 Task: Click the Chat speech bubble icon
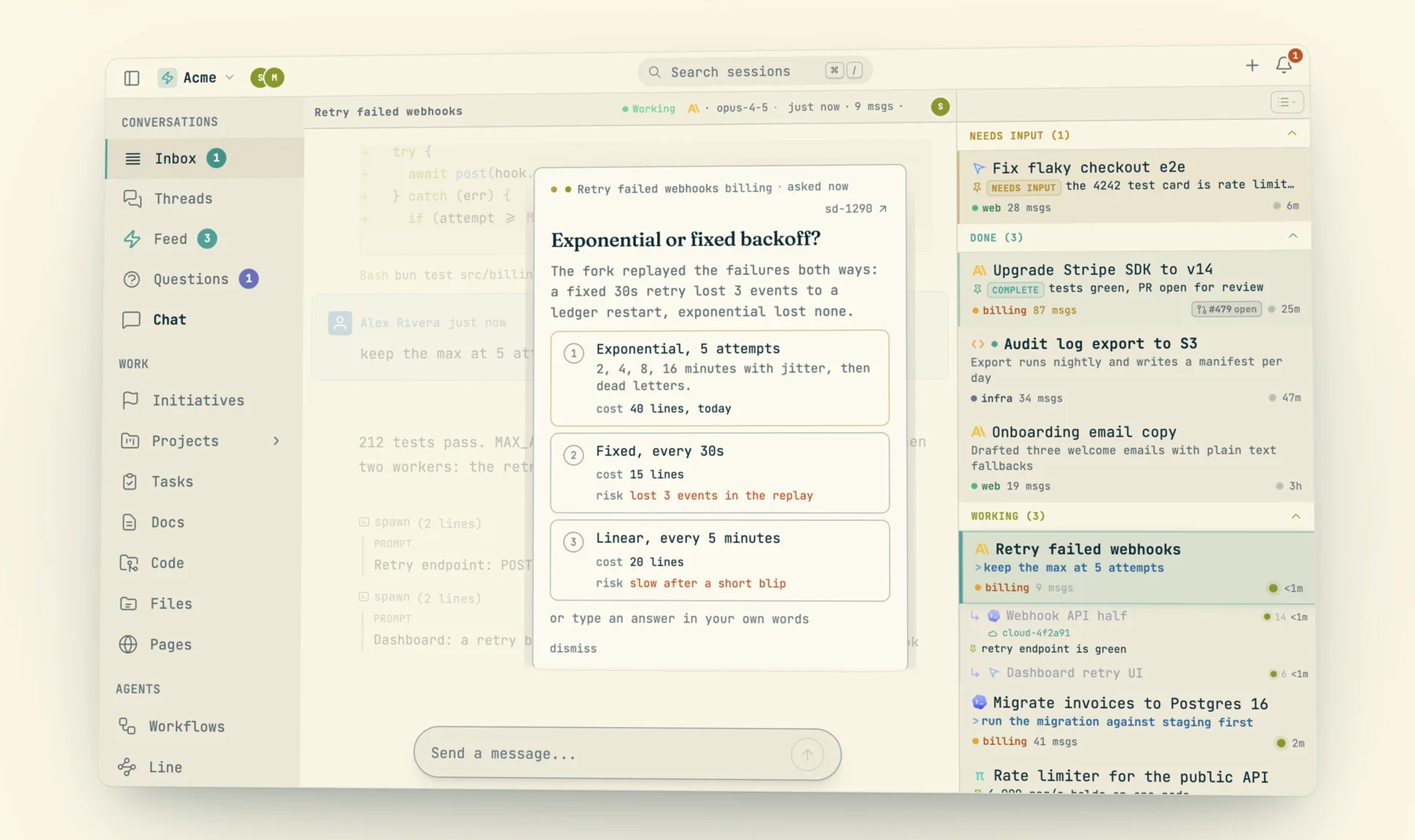[x=131, y=320]
